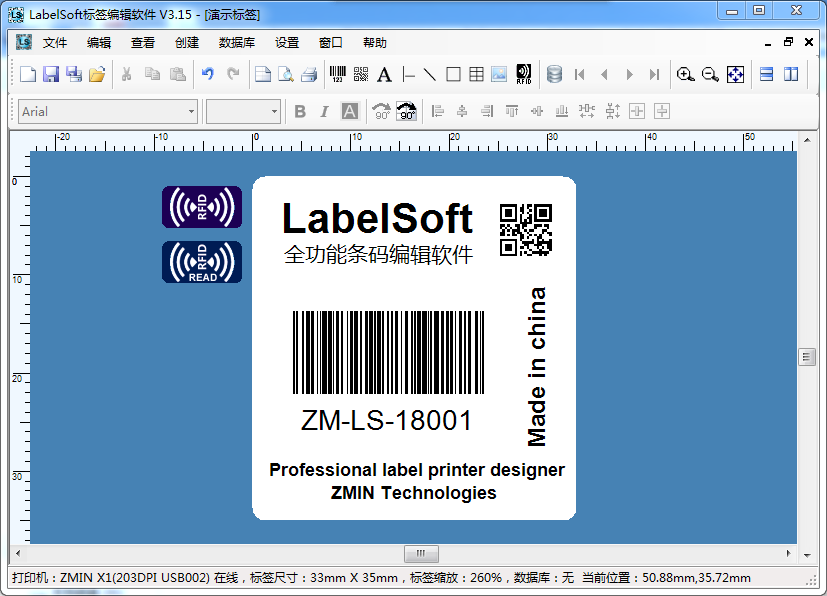Print the label with the printer icon
The height and width of the screenshot is (596, 827).
point(309,74)
